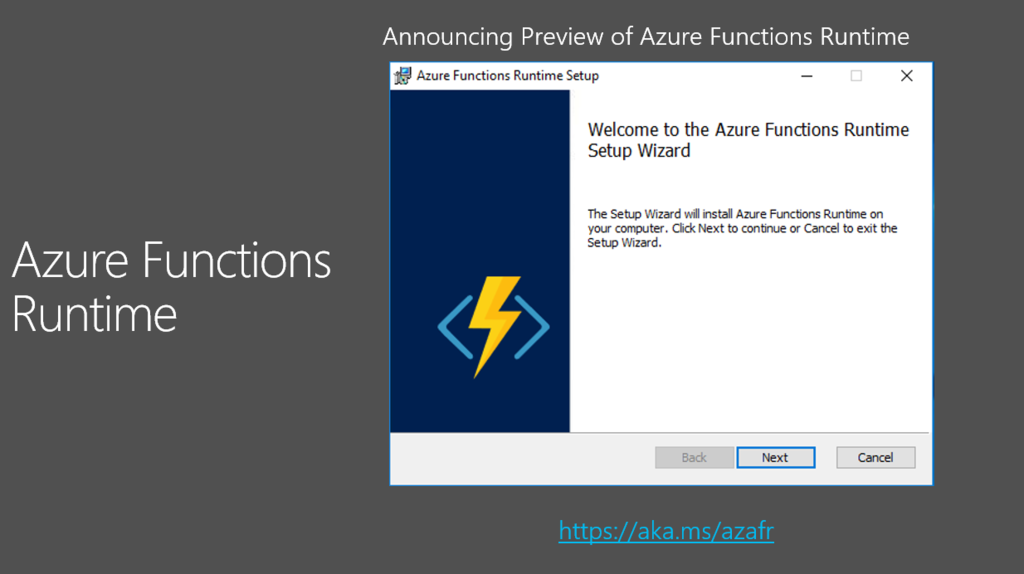Click the 'Azure Functions Runtime Setup' title bar text
The height and width of the screenshot is (574, 1024).
tap(507, 76)
